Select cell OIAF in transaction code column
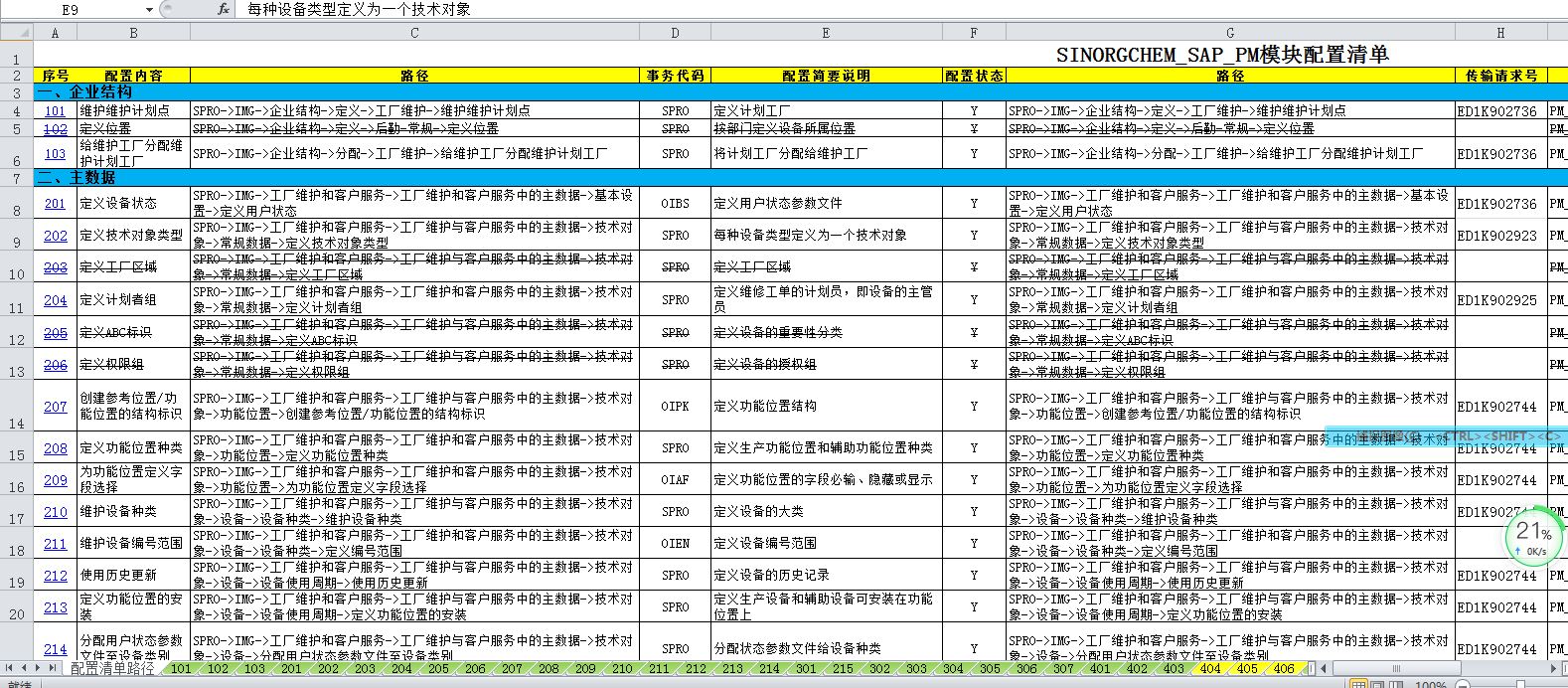The height and width of the screenshot is (688, 1568). point(675,479)
